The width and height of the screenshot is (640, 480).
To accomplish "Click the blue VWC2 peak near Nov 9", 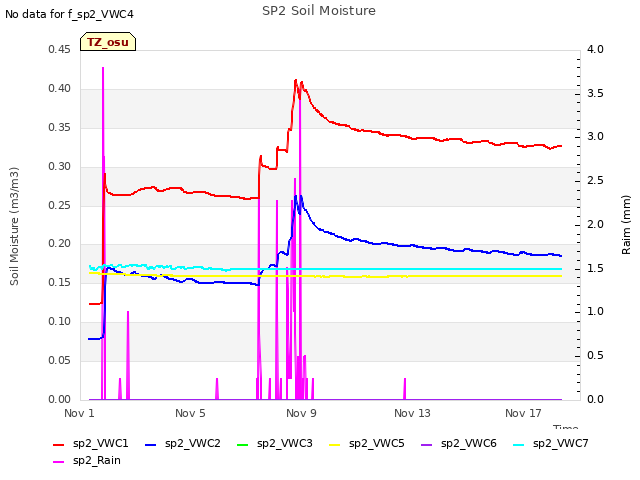I will [x=296, y=197].
